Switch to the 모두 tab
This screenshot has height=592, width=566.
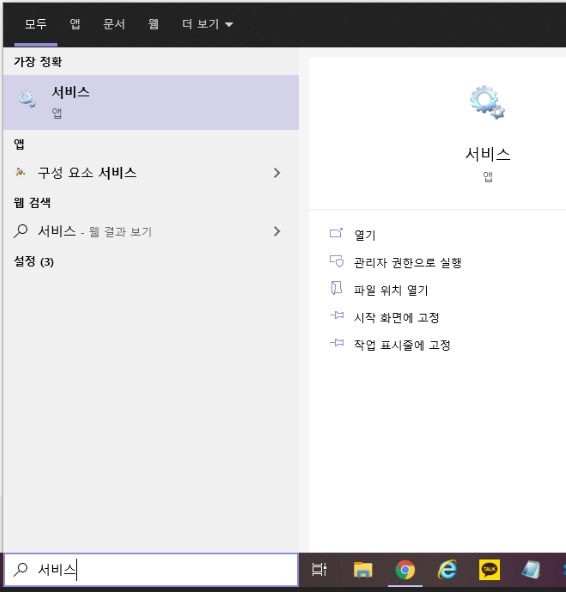pos(35,24)
